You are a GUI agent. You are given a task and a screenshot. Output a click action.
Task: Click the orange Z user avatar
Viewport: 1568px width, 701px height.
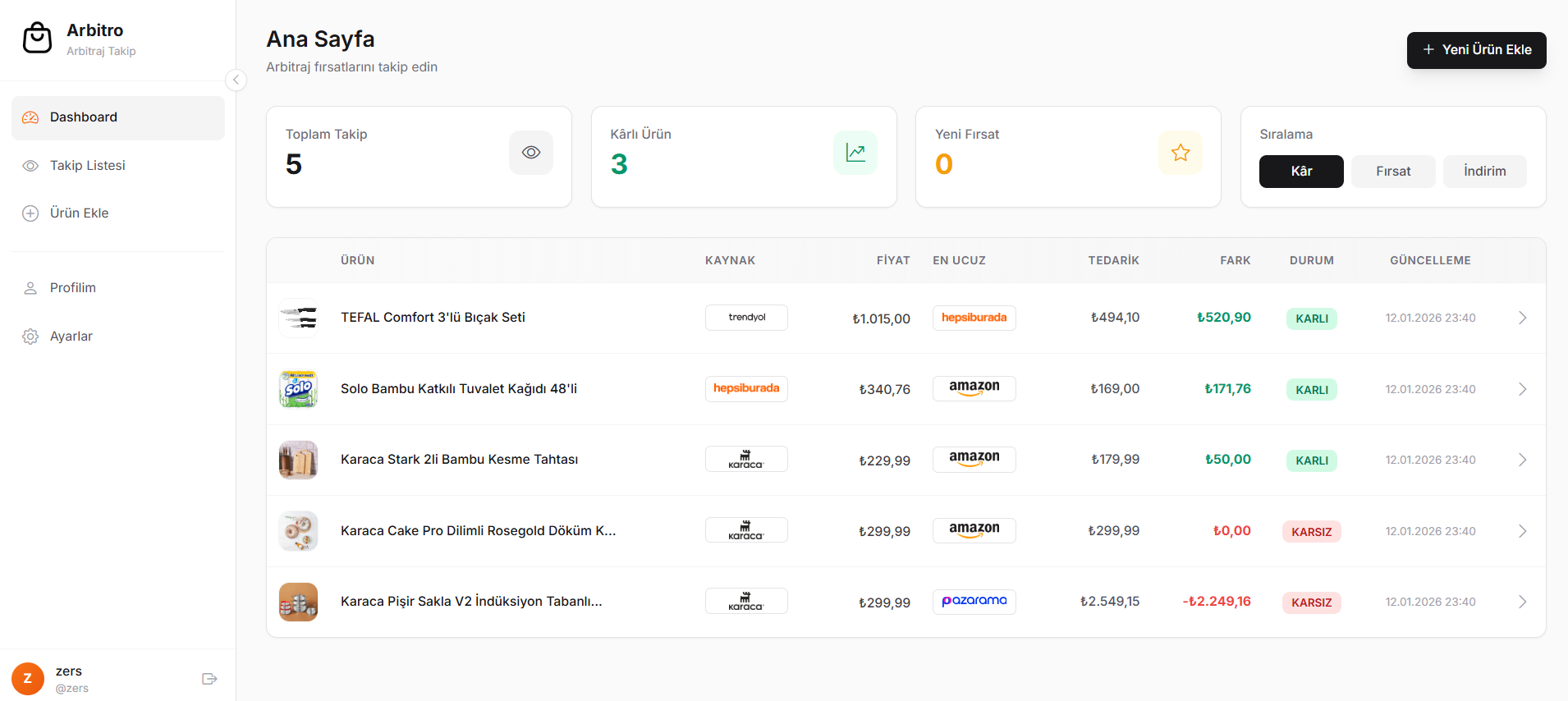pyautogui.click(x=28, y=679)
